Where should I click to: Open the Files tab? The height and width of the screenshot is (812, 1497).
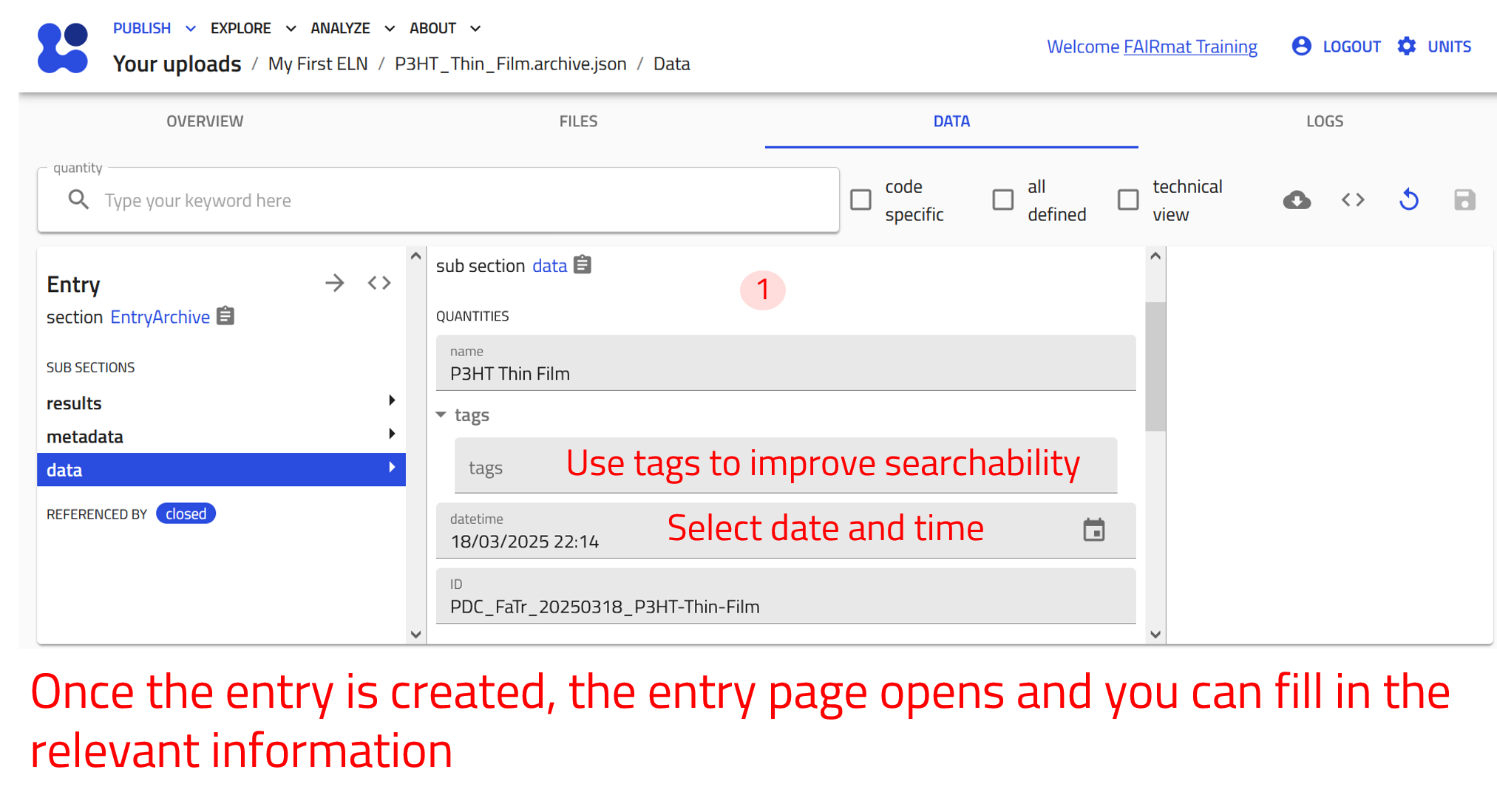click(578, 121)
